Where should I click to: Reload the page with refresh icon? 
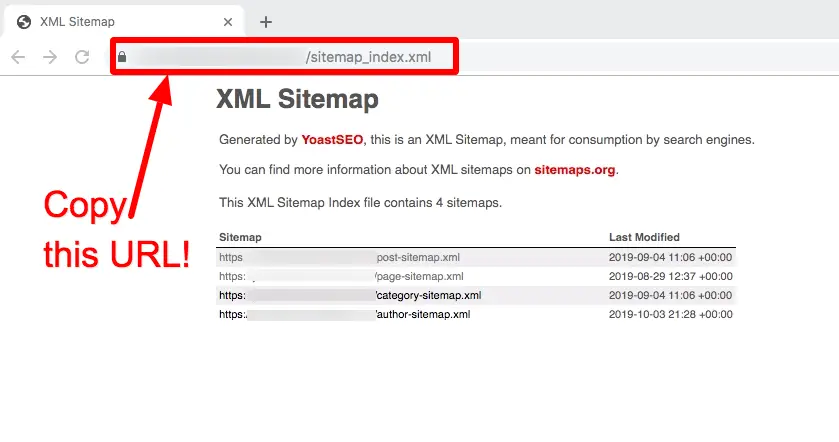click(82, 57)
